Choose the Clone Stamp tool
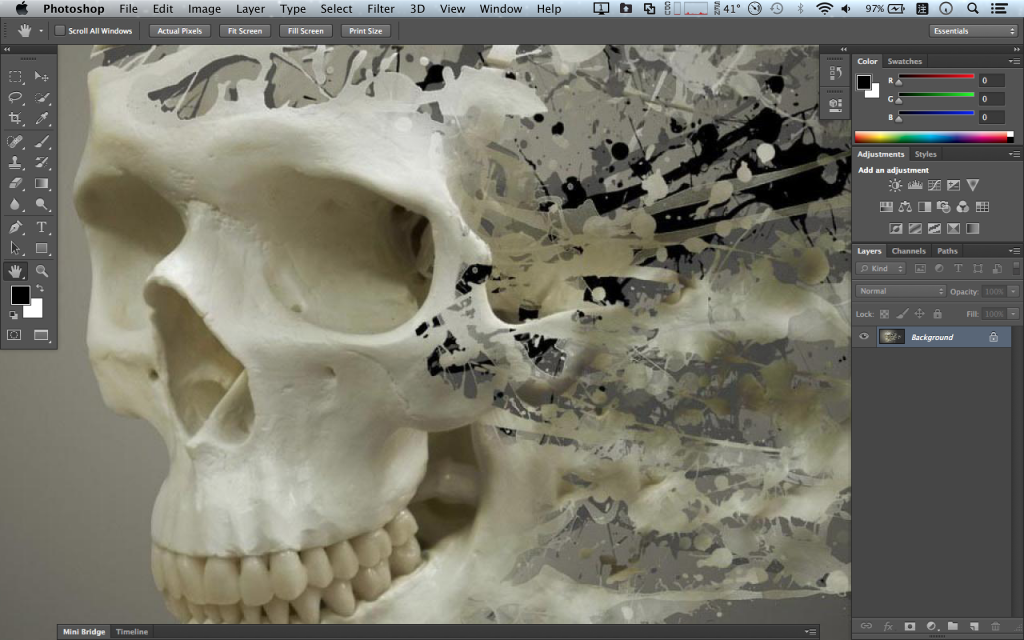This screenshot has width=1024, height=640. coord(15,162)
